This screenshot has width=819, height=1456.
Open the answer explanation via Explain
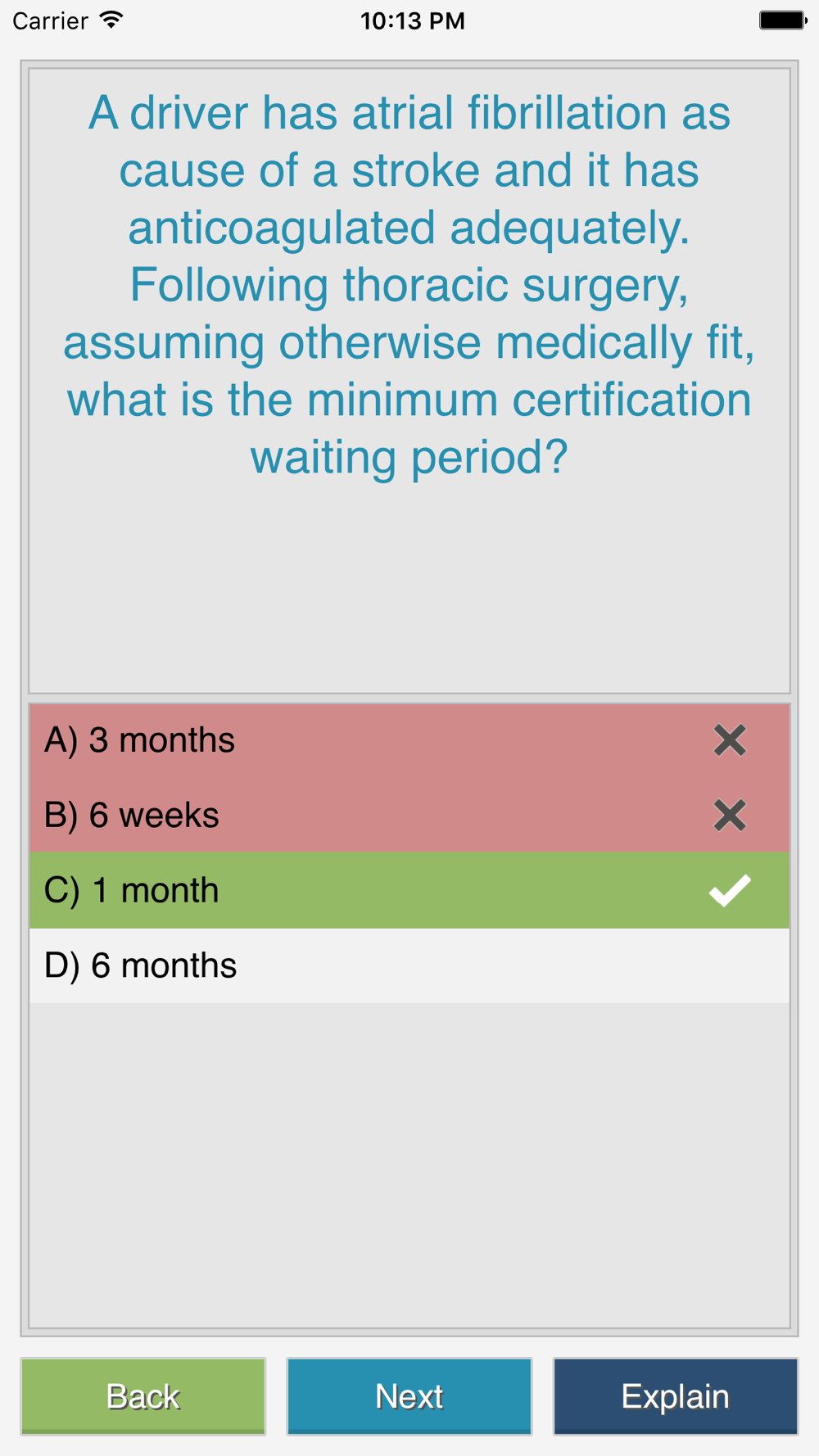point(676,1396)
